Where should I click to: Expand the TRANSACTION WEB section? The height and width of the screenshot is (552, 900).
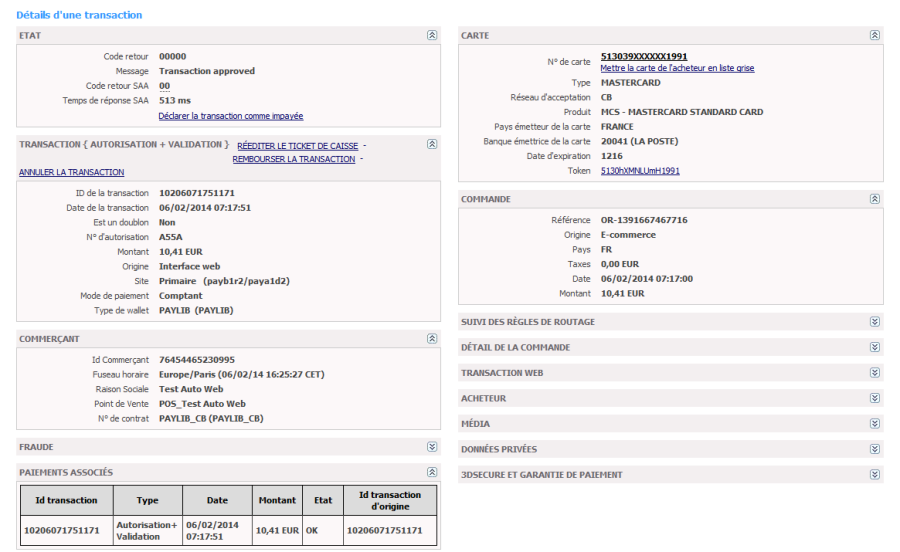pyautogui.click(x=875, y=372)
